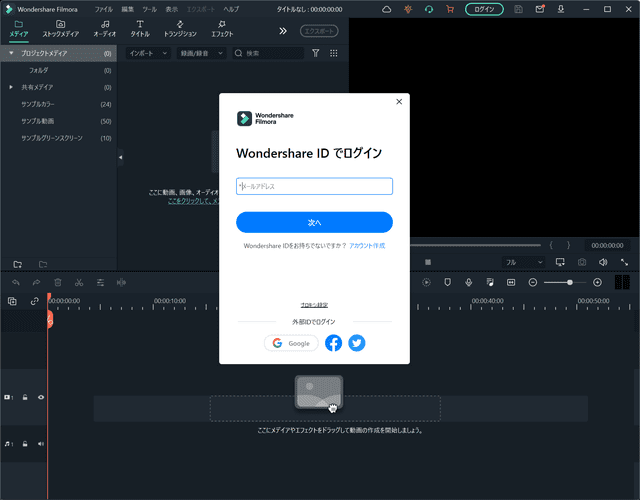This screenshot has height=500, width=640.
Task: Click the voiceover microphone icon
Action: click(x=469, y=282)
